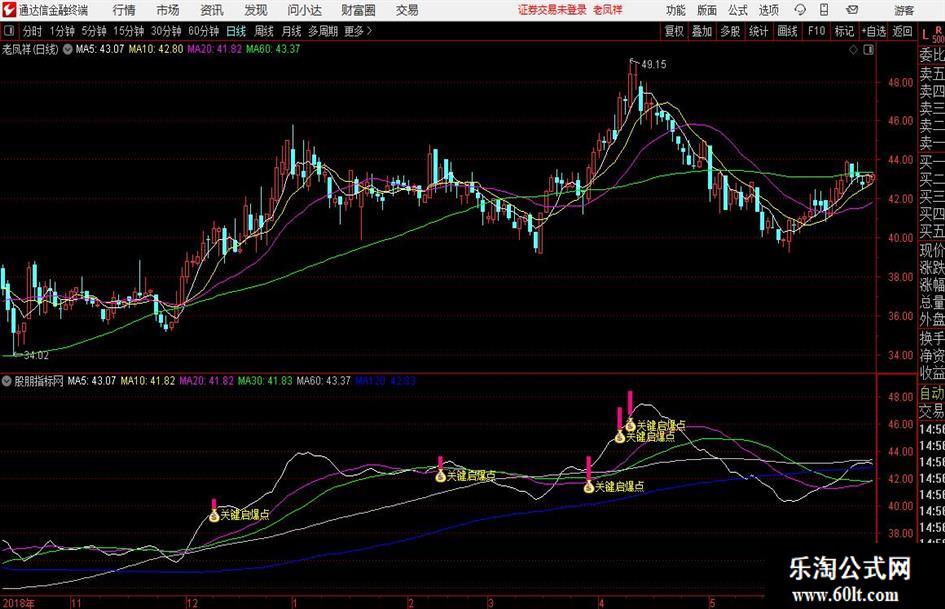
Task: Open the F10 company info button
Action: (817, 31)
